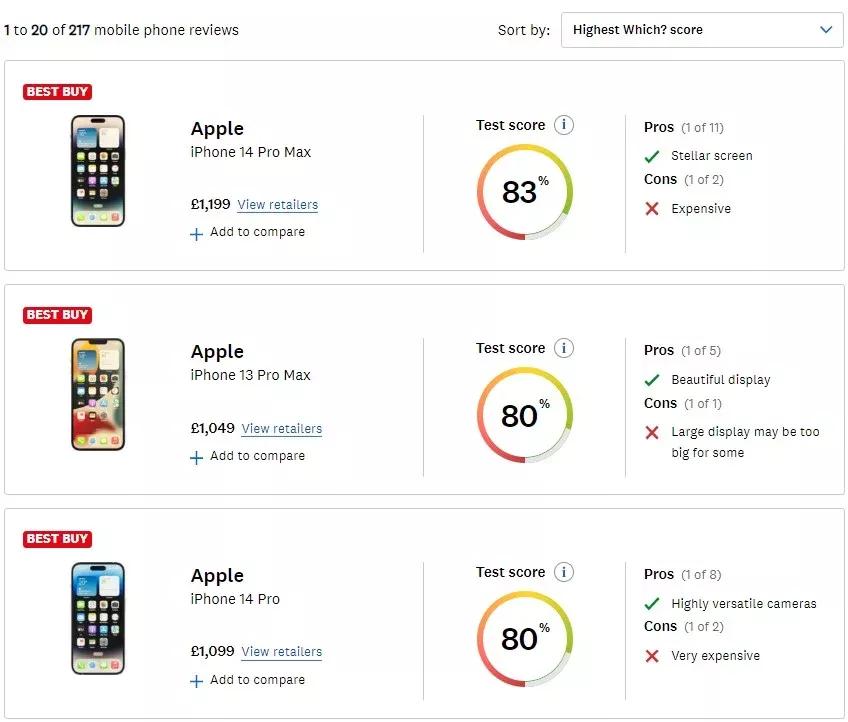Click the dropdown chevron arrow in sort box

click(x=826, y=30)
